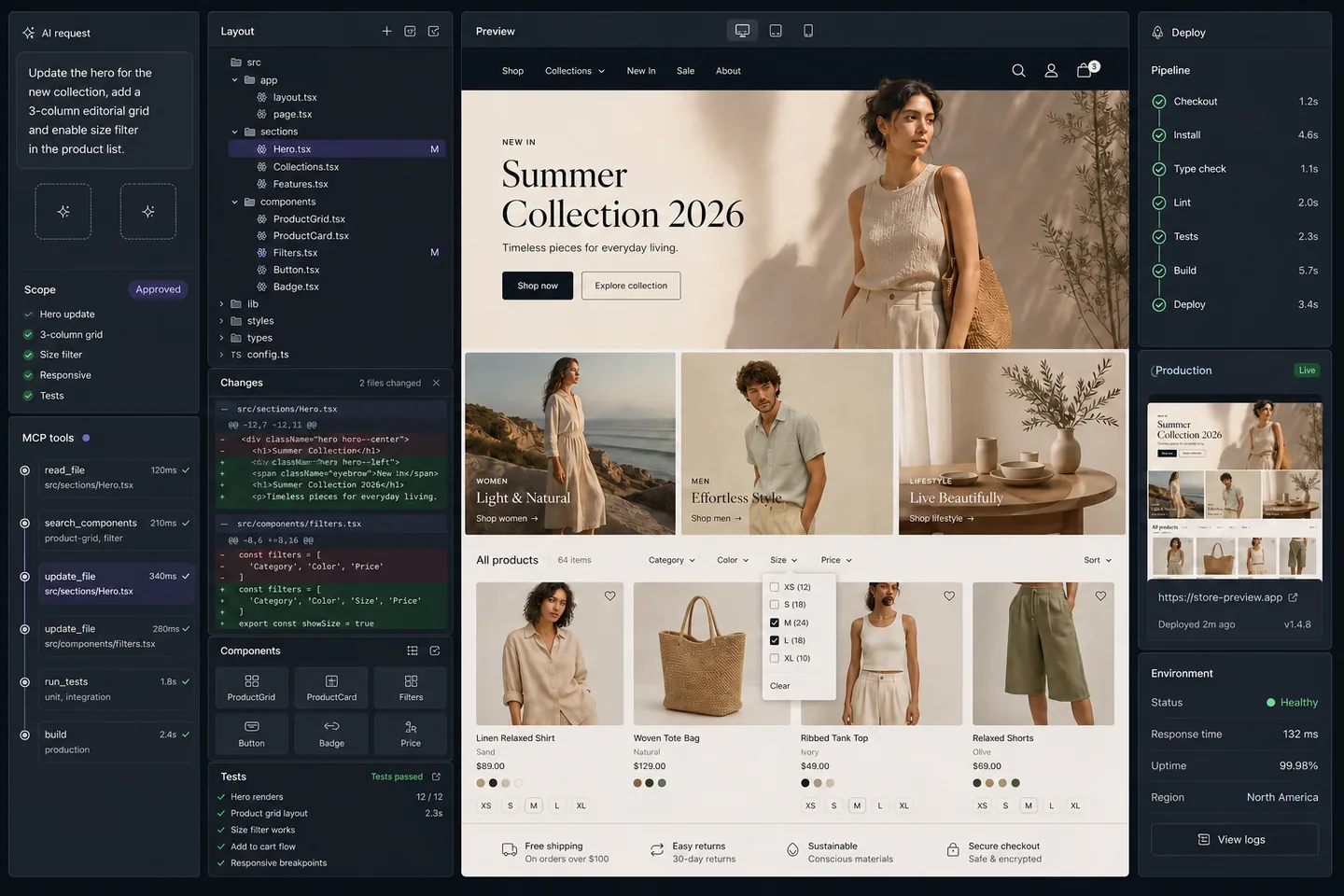
Task: Expand the lib folder in Layout tree
Action: 221,304
